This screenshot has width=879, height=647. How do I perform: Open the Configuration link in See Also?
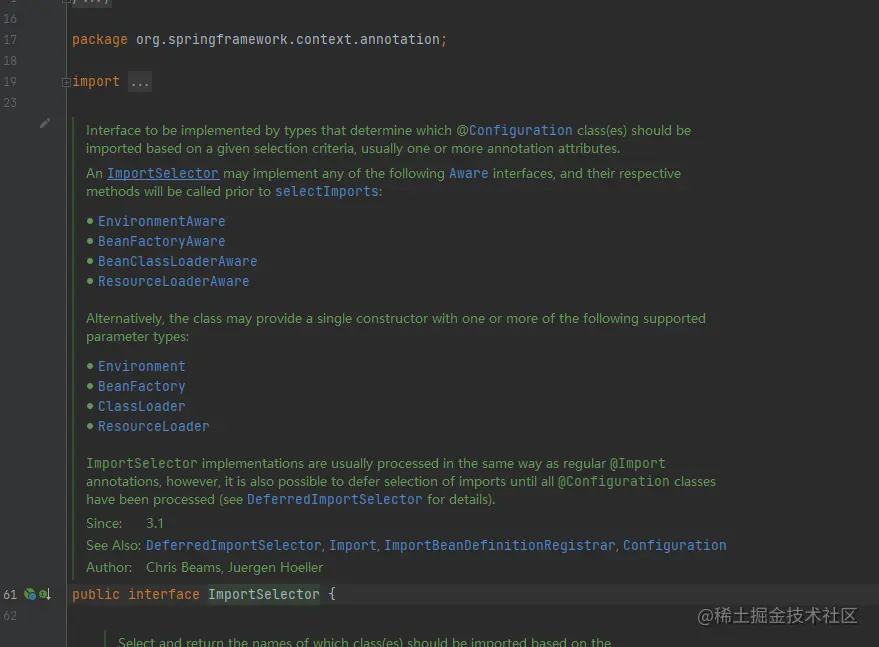(x=675, y=545)
